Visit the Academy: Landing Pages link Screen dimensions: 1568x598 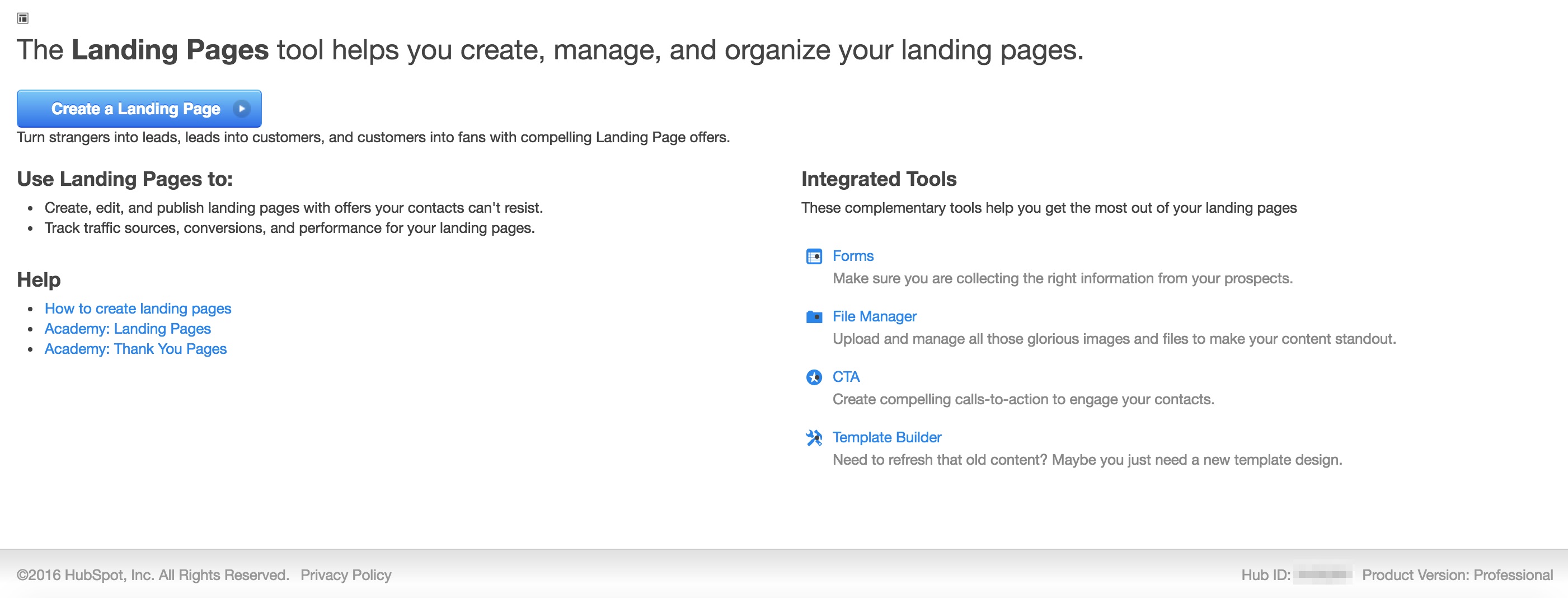127,329
